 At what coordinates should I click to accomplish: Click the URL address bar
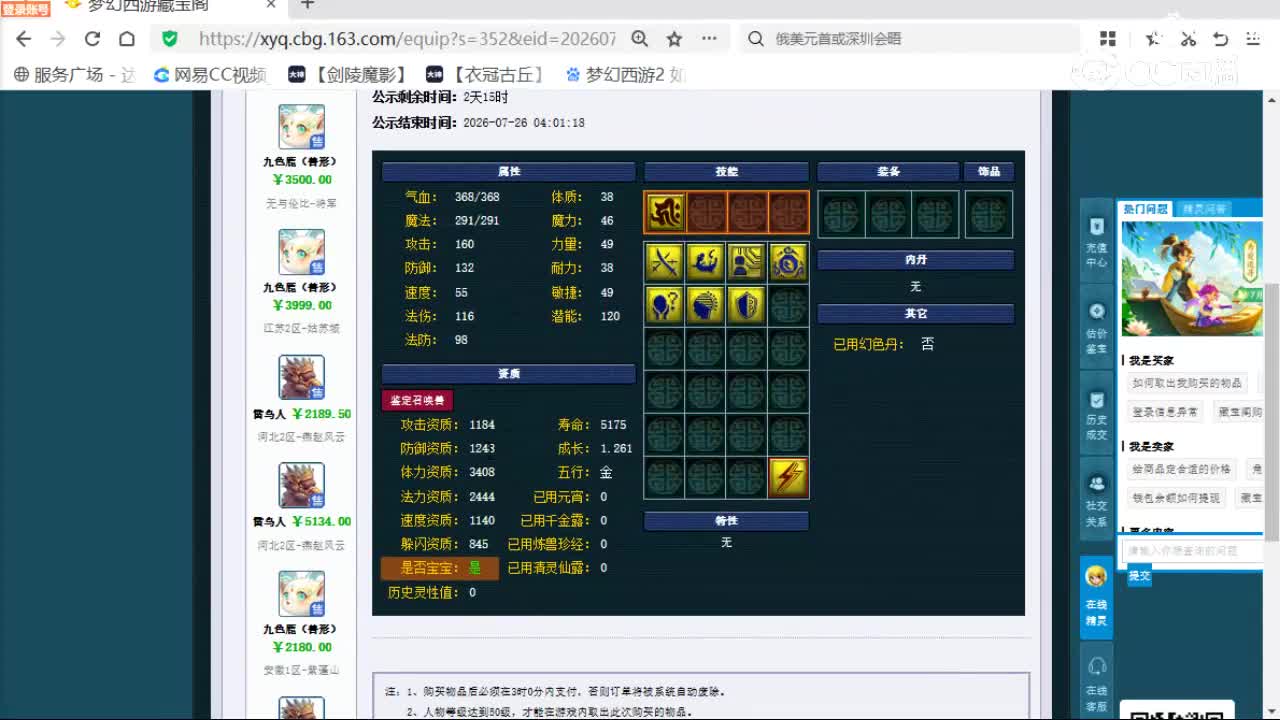407,39
